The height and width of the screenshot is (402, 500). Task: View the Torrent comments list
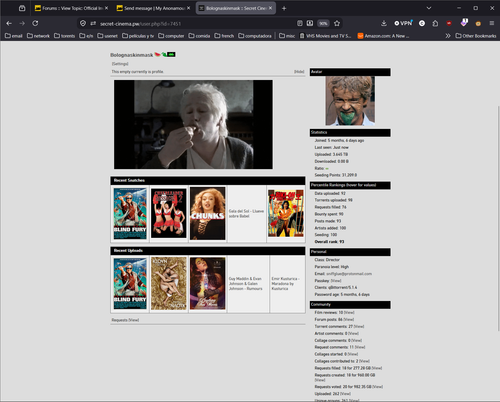tap(359, 326)
